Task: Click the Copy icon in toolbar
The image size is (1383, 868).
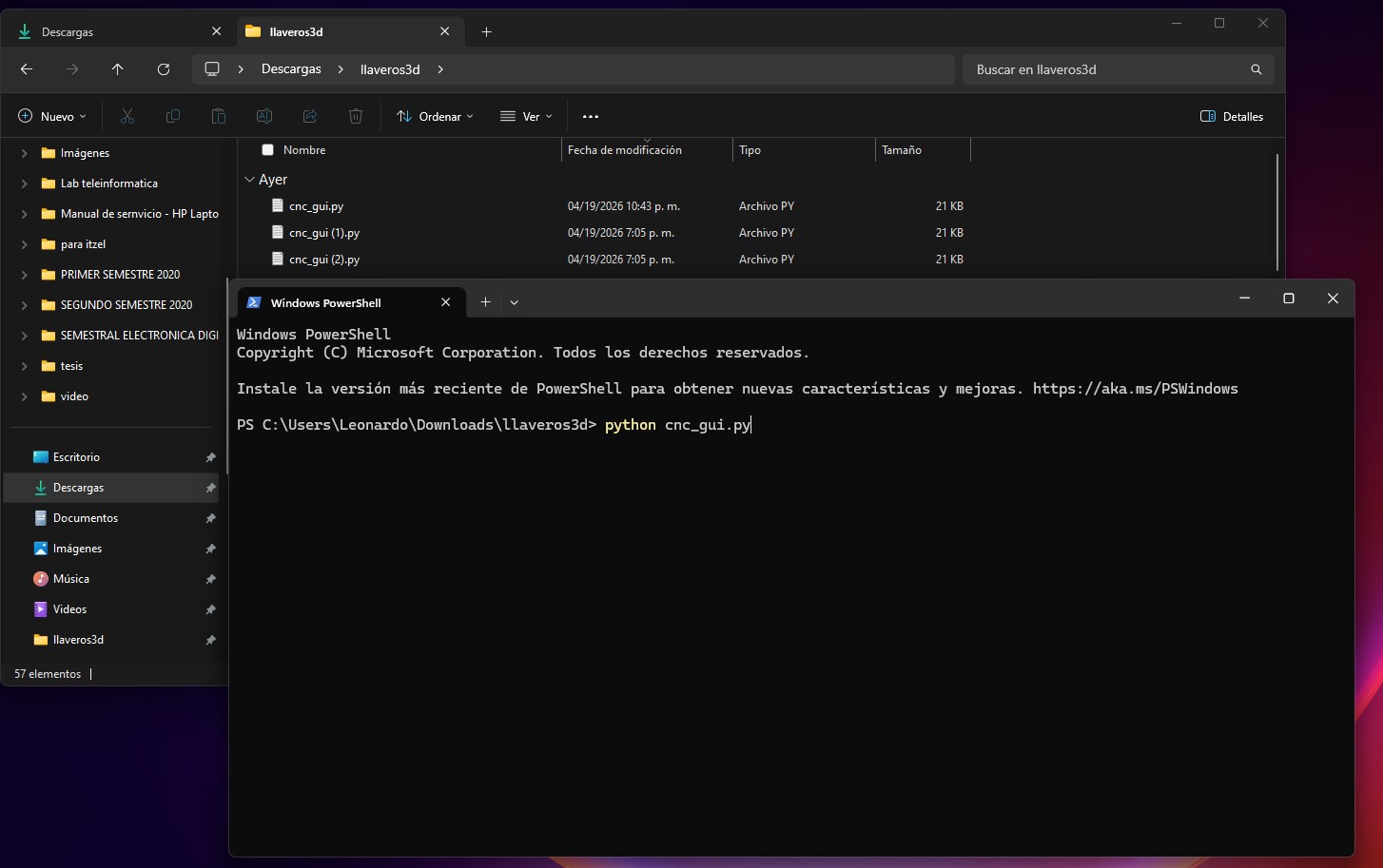Action: pyautogui.click(x=173, y=116)
